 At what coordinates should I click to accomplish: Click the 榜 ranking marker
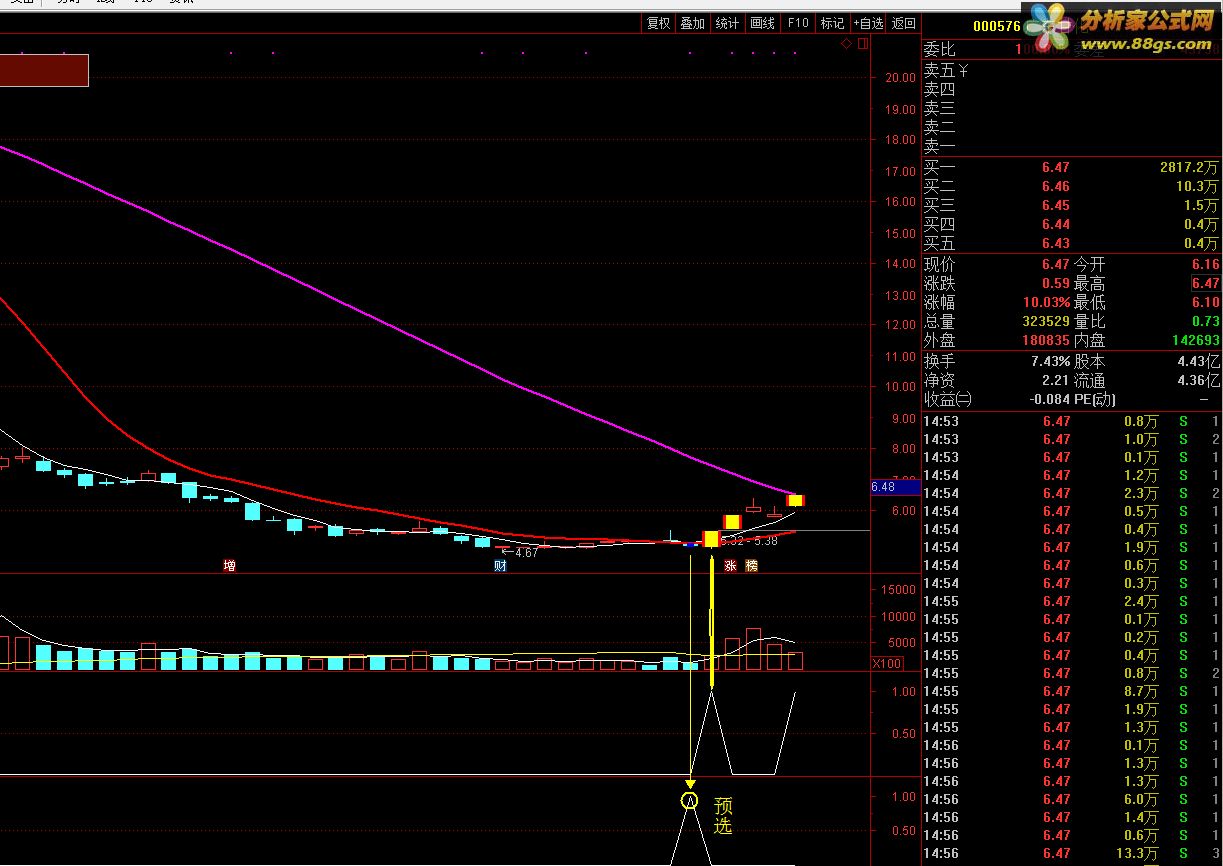pos(751,566)
